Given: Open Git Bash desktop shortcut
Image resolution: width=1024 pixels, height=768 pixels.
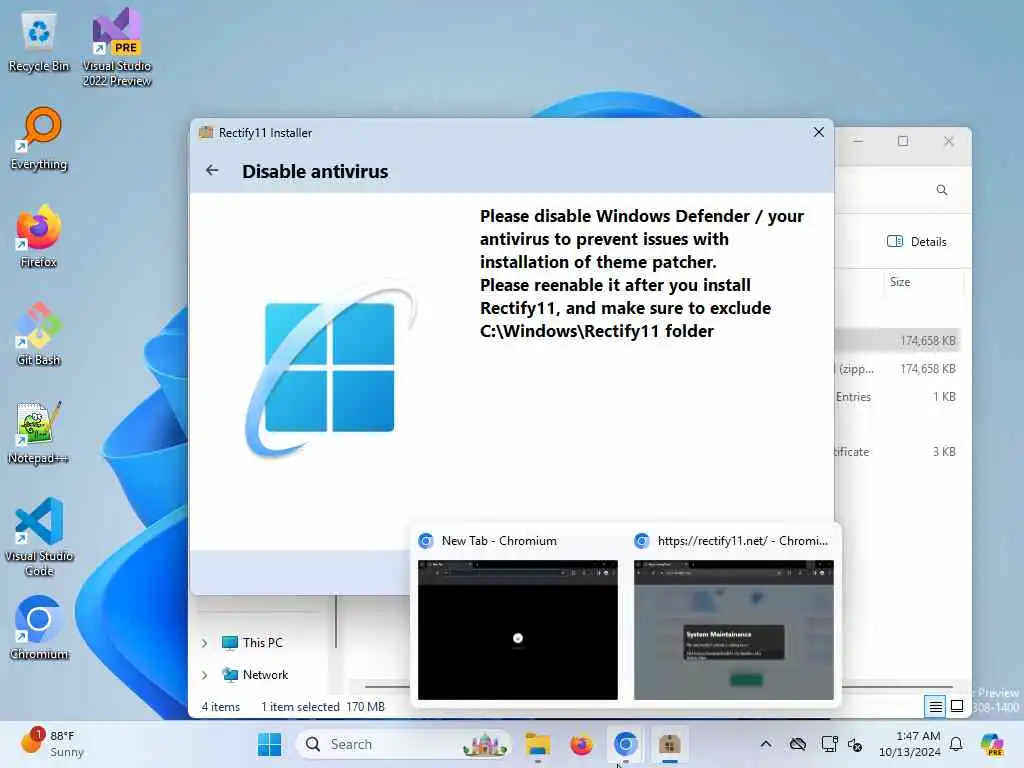Looking at the screenshot, I should (x=39, y=334).
